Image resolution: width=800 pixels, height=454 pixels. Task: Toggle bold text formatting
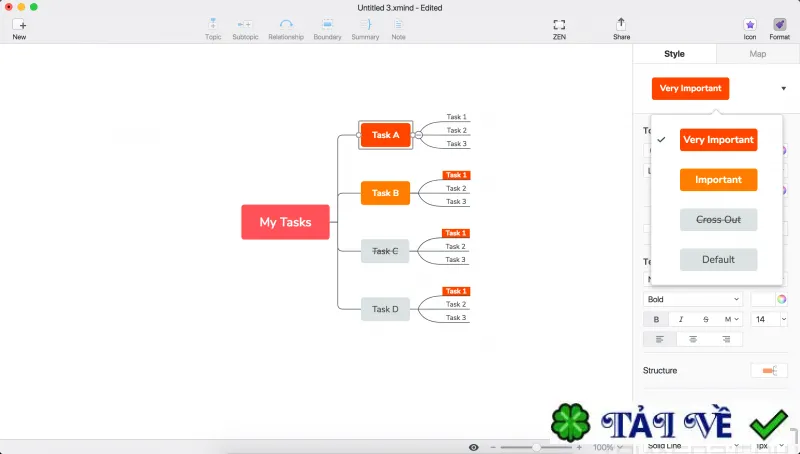tap(656, 319)
